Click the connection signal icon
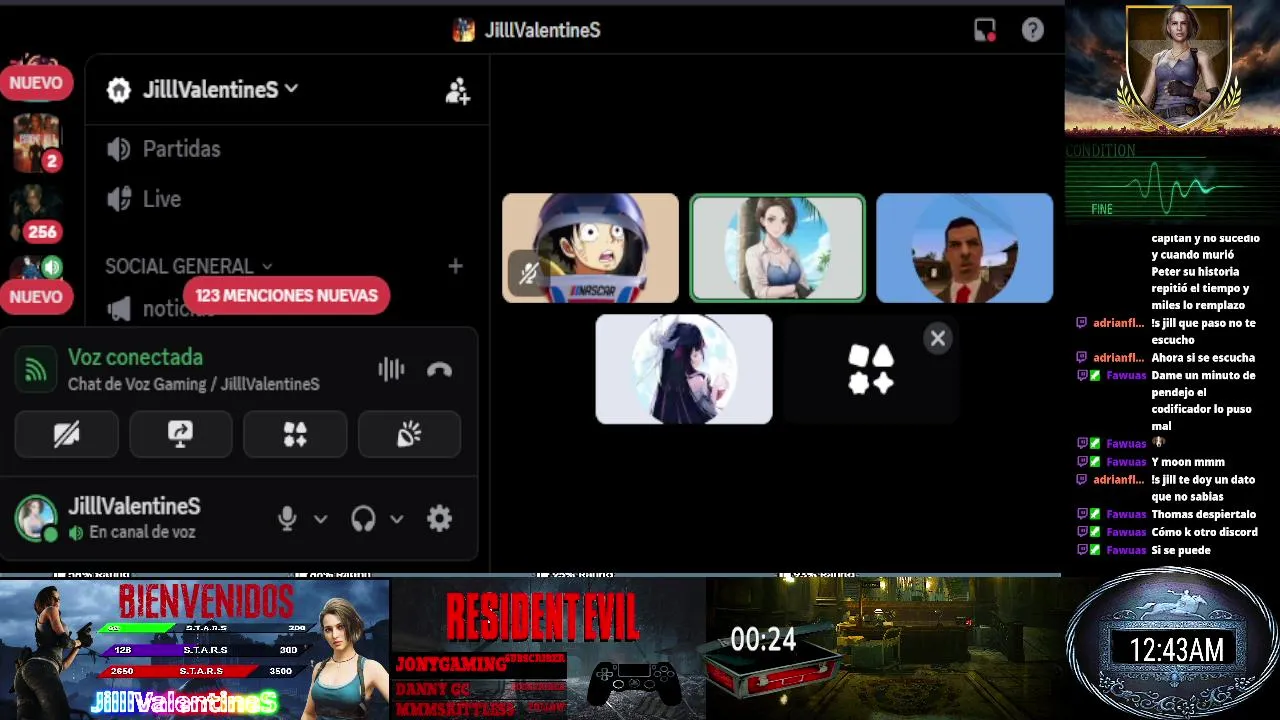 (35, 370)
